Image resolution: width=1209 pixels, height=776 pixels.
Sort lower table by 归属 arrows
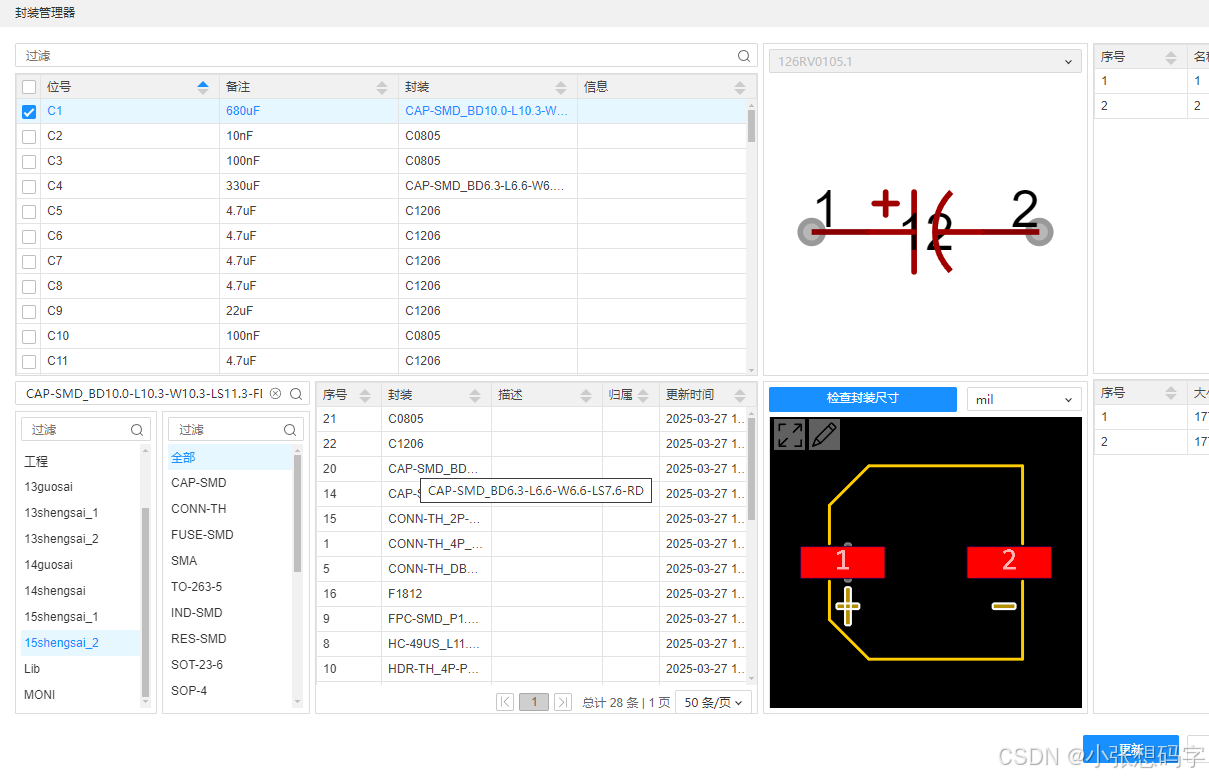click(x=644, y=395)
